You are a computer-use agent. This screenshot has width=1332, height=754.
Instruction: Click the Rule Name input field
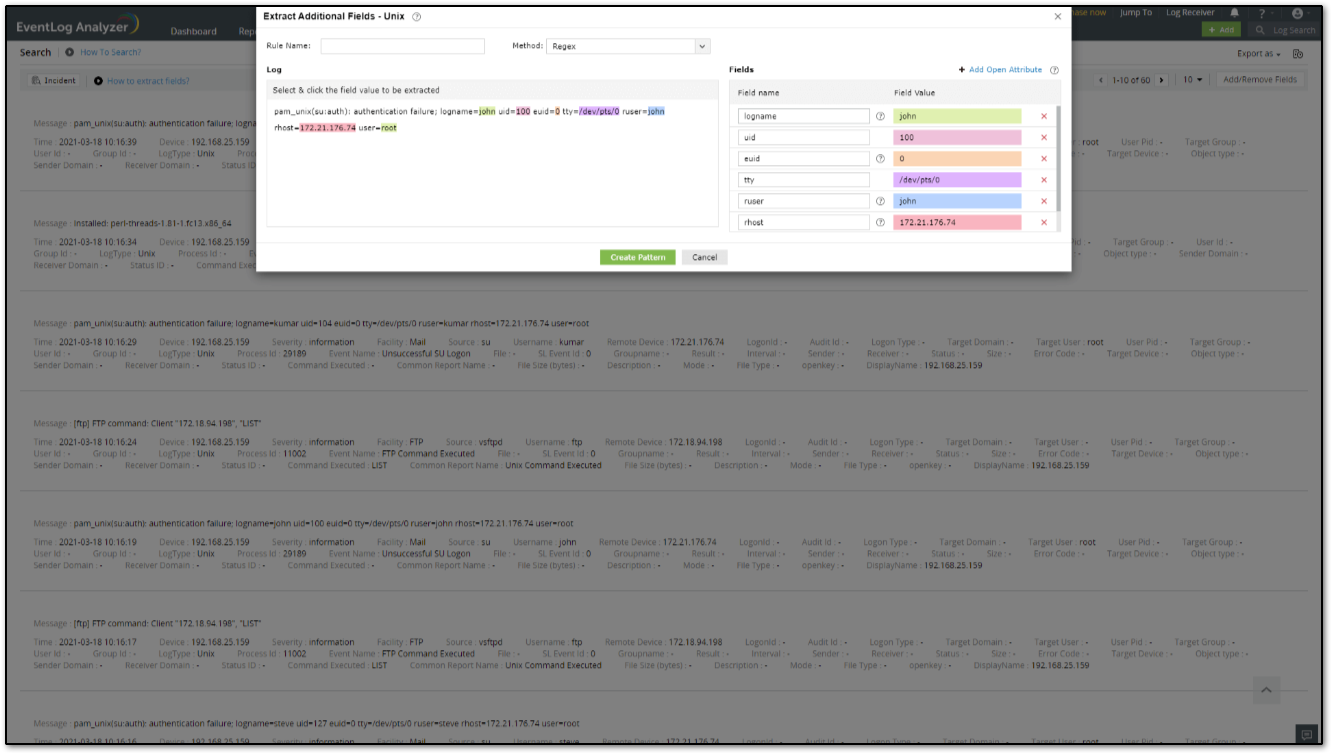(402, 46)
